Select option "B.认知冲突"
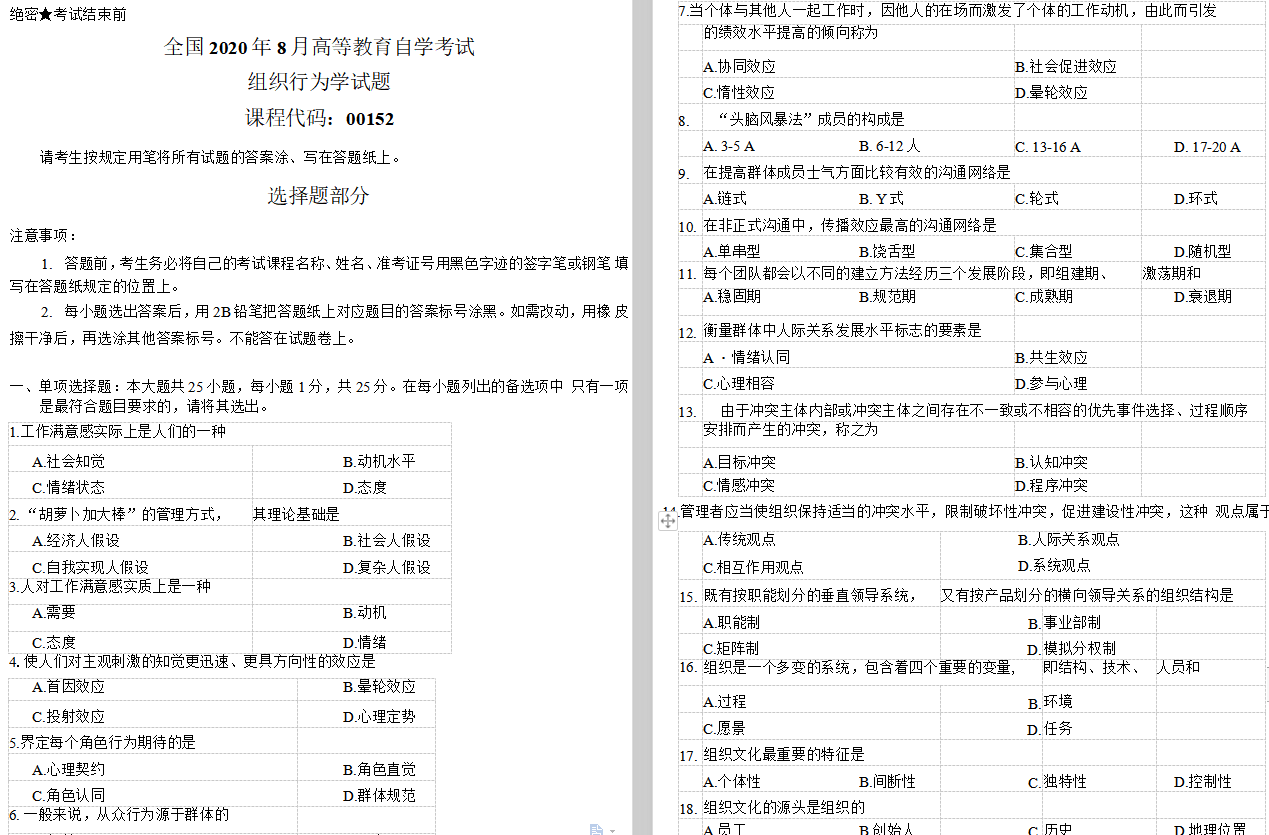This screenshot has width=1269, height=835. pos(1051,463)
